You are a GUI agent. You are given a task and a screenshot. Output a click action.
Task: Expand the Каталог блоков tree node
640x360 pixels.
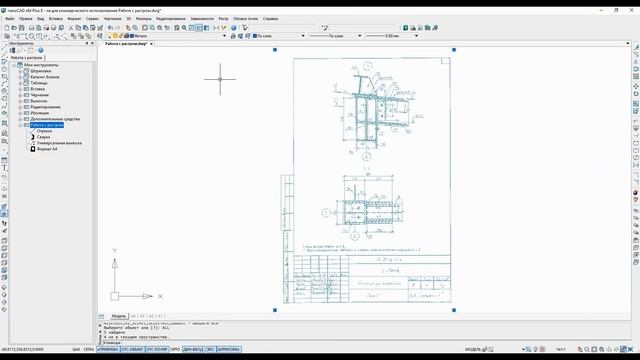coord(20,77)
